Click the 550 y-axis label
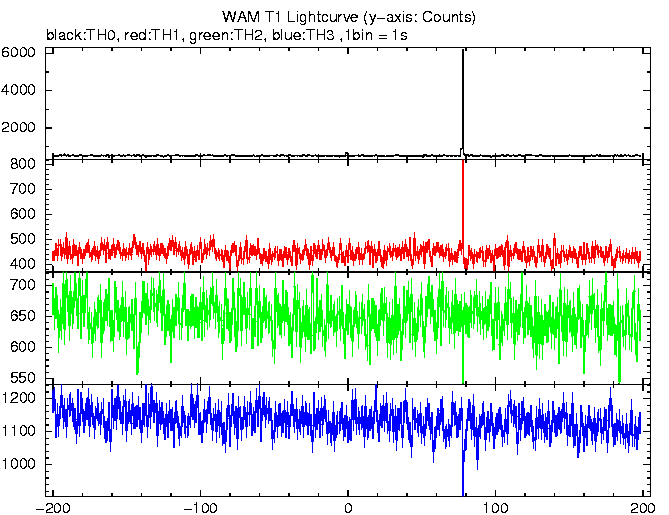This screenshot has height=515, width=669. pyautogui.click(x=23, y=378)
